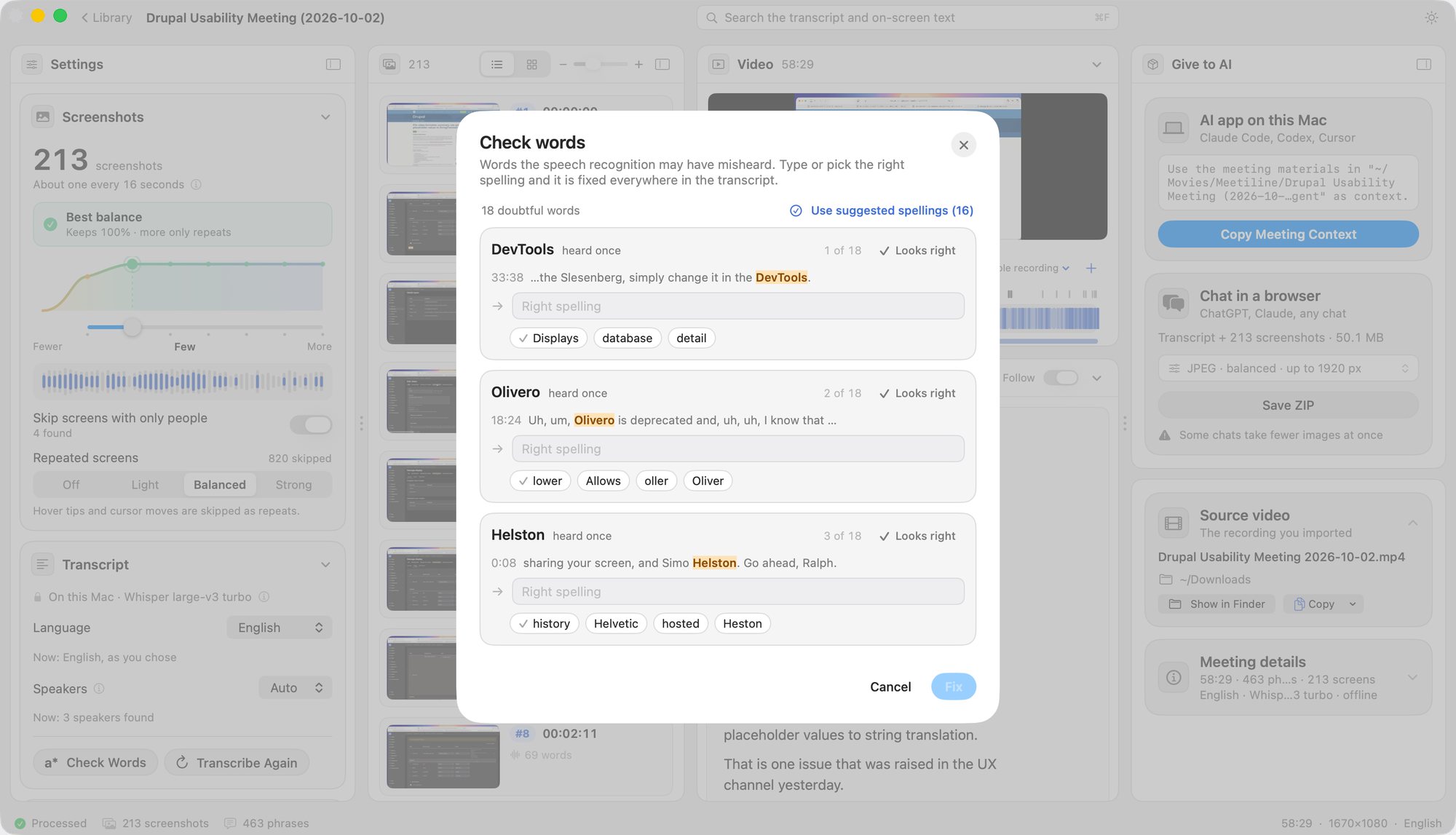Screen dimensions: 1456x835
Task: Click Show in Finder
Action: tap(1216, 604)
